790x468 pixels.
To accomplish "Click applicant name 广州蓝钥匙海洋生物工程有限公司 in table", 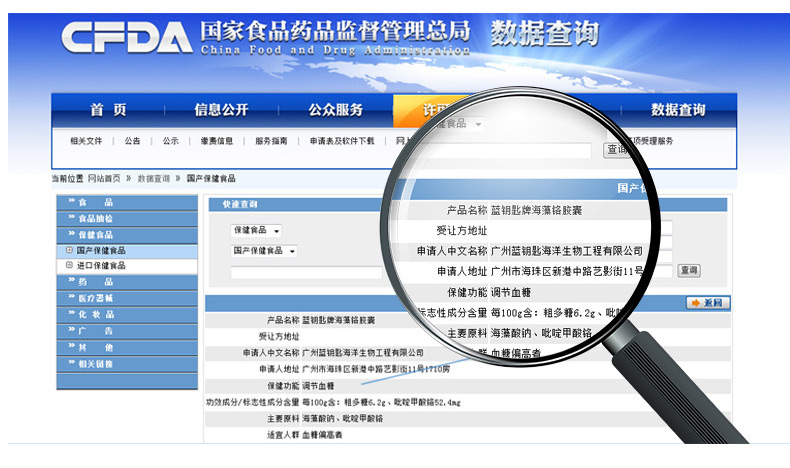I will (363, 353).
